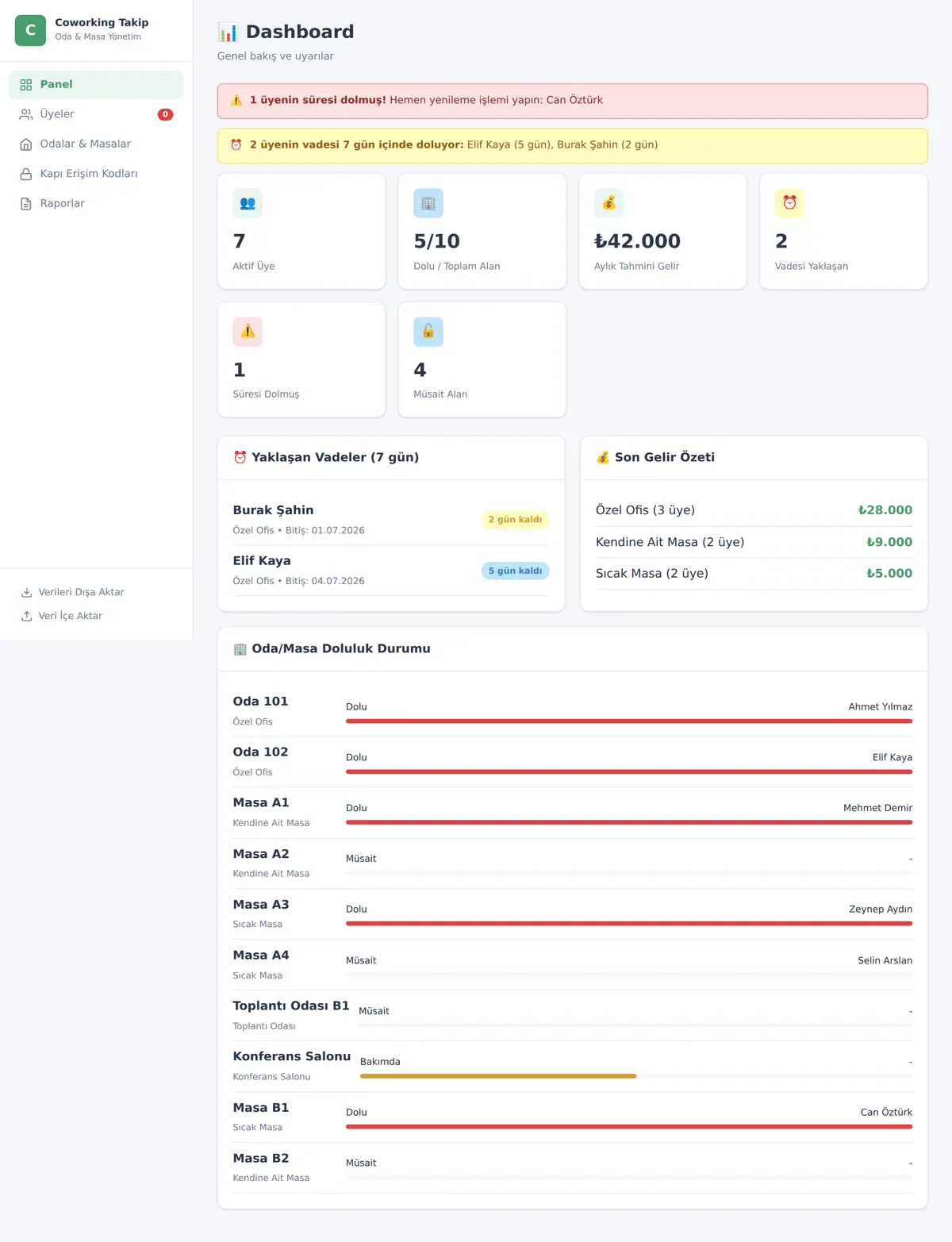Click the '5 gün kaldı' badge for Elif Kaya
Screen dimensions: 952x1242
(515, 571)
